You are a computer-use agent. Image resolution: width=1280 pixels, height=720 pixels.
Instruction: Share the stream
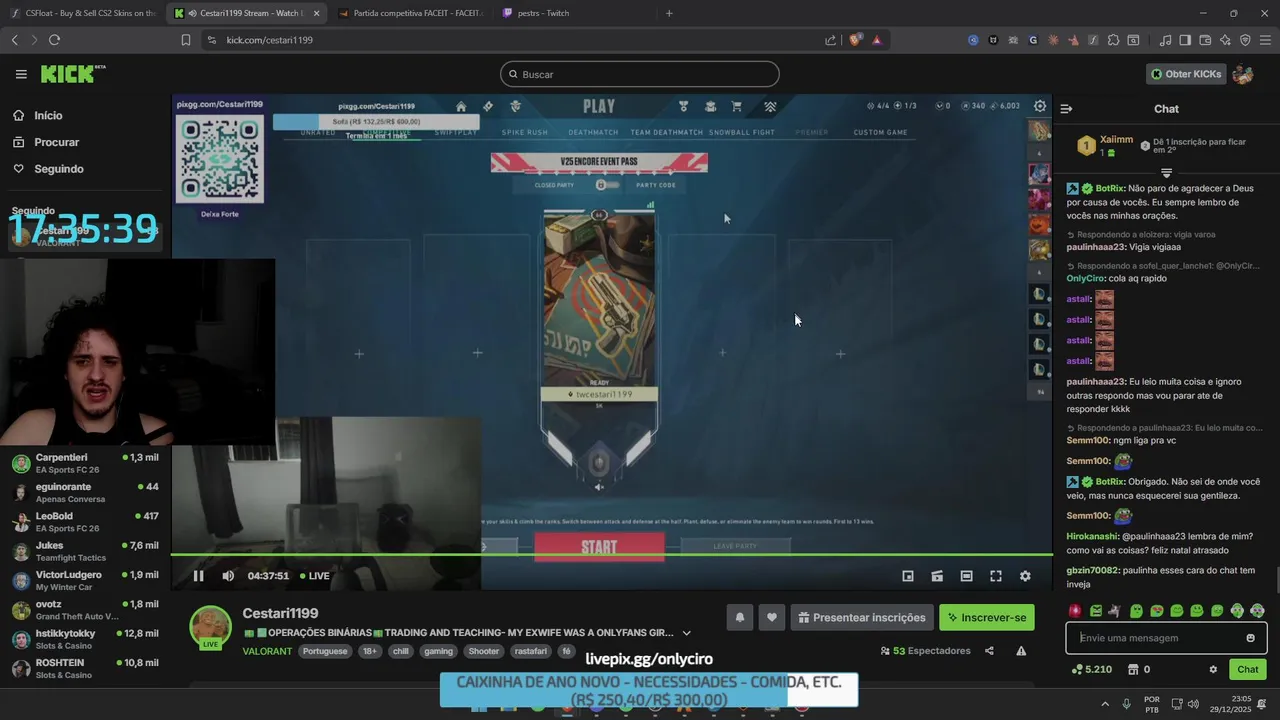click(989, 651)
